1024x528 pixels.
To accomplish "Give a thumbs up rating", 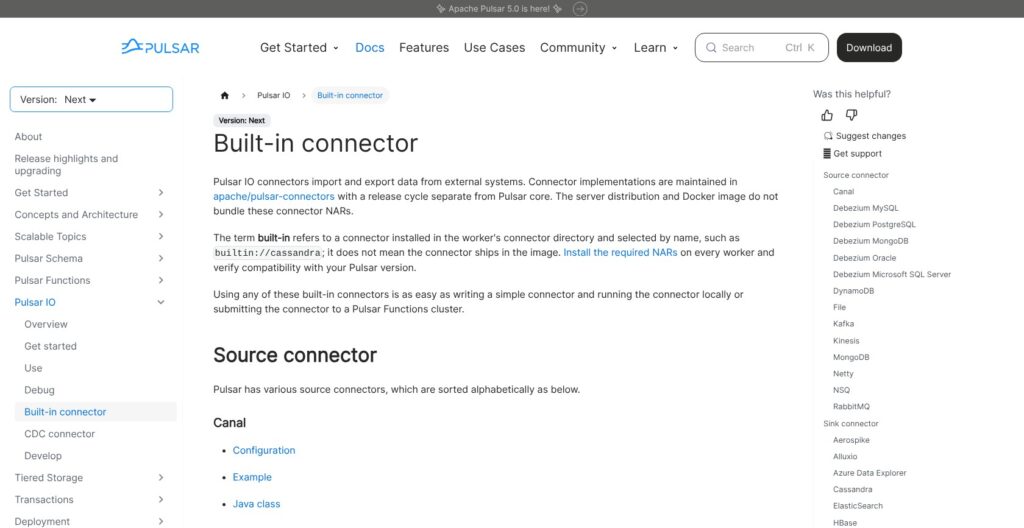I will (x=827, y=116).
